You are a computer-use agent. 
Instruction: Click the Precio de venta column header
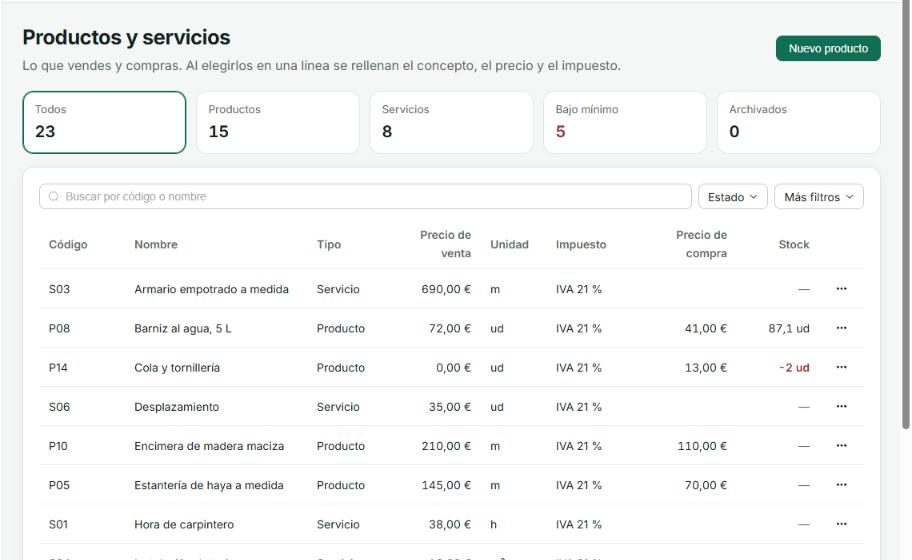tap(445, 244)
